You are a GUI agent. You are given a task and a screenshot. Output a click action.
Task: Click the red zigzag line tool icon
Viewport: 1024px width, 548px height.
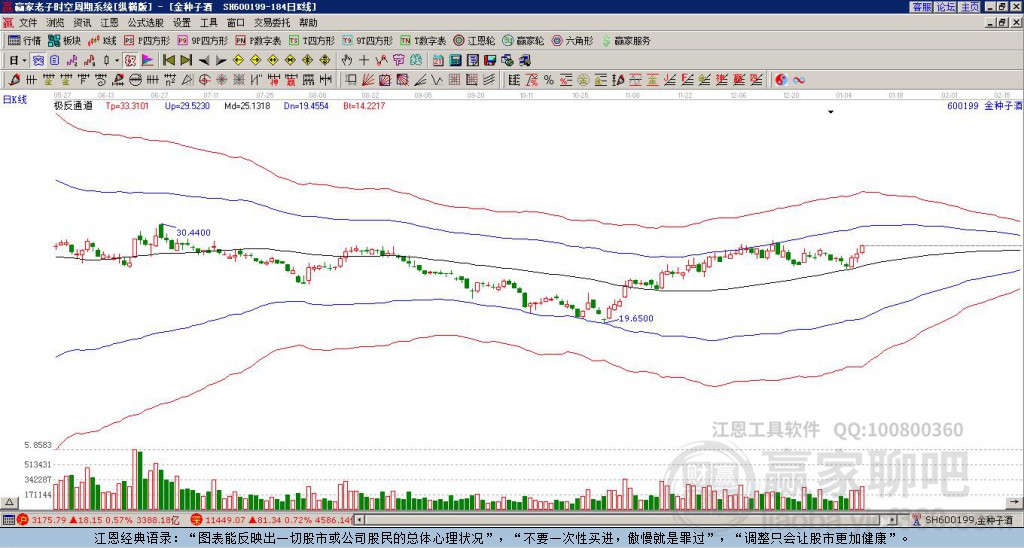(381, 60)
